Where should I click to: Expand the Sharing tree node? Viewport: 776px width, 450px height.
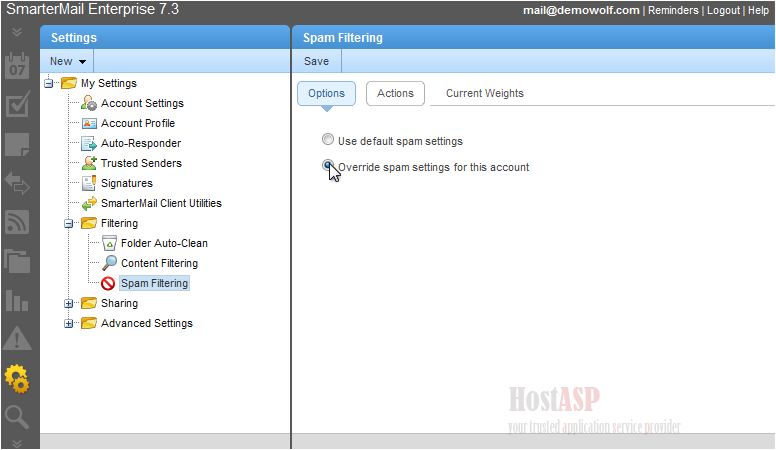pyautogui.click(x=68, y=303)
